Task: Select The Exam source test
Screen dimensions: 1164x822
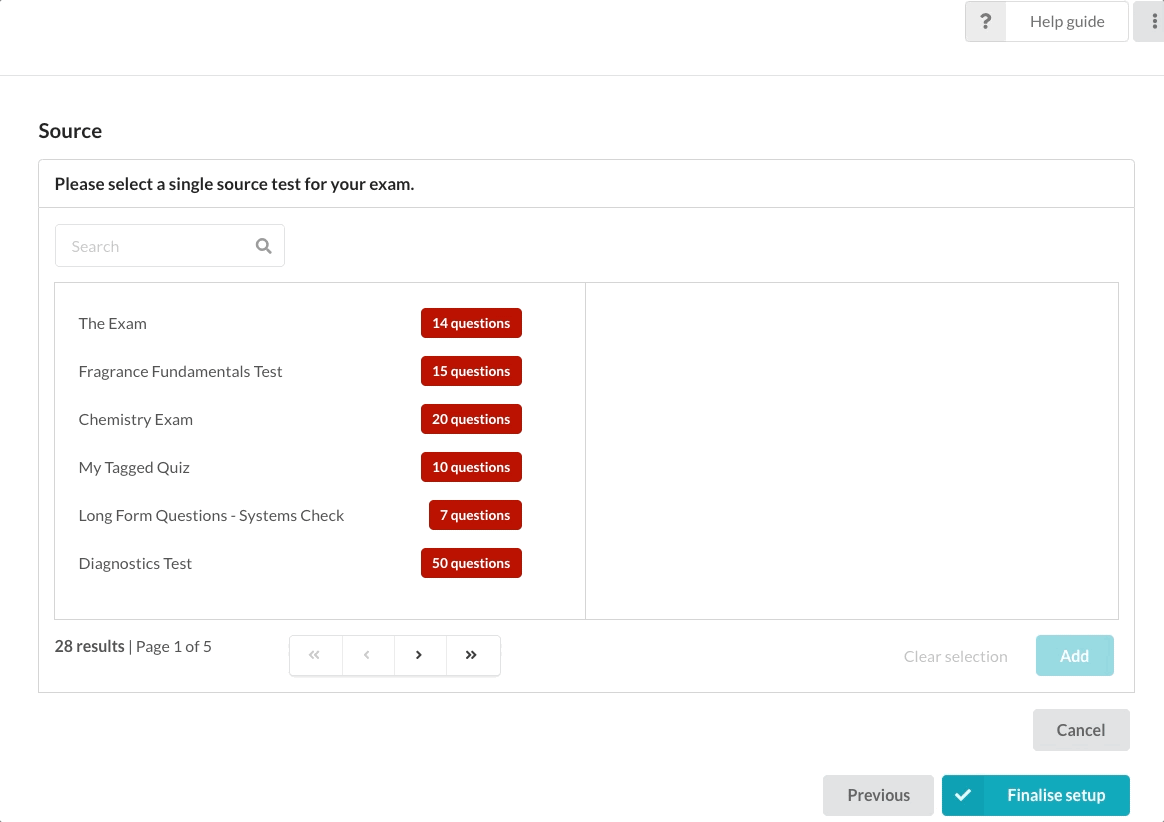Action: tap(113, 323)
